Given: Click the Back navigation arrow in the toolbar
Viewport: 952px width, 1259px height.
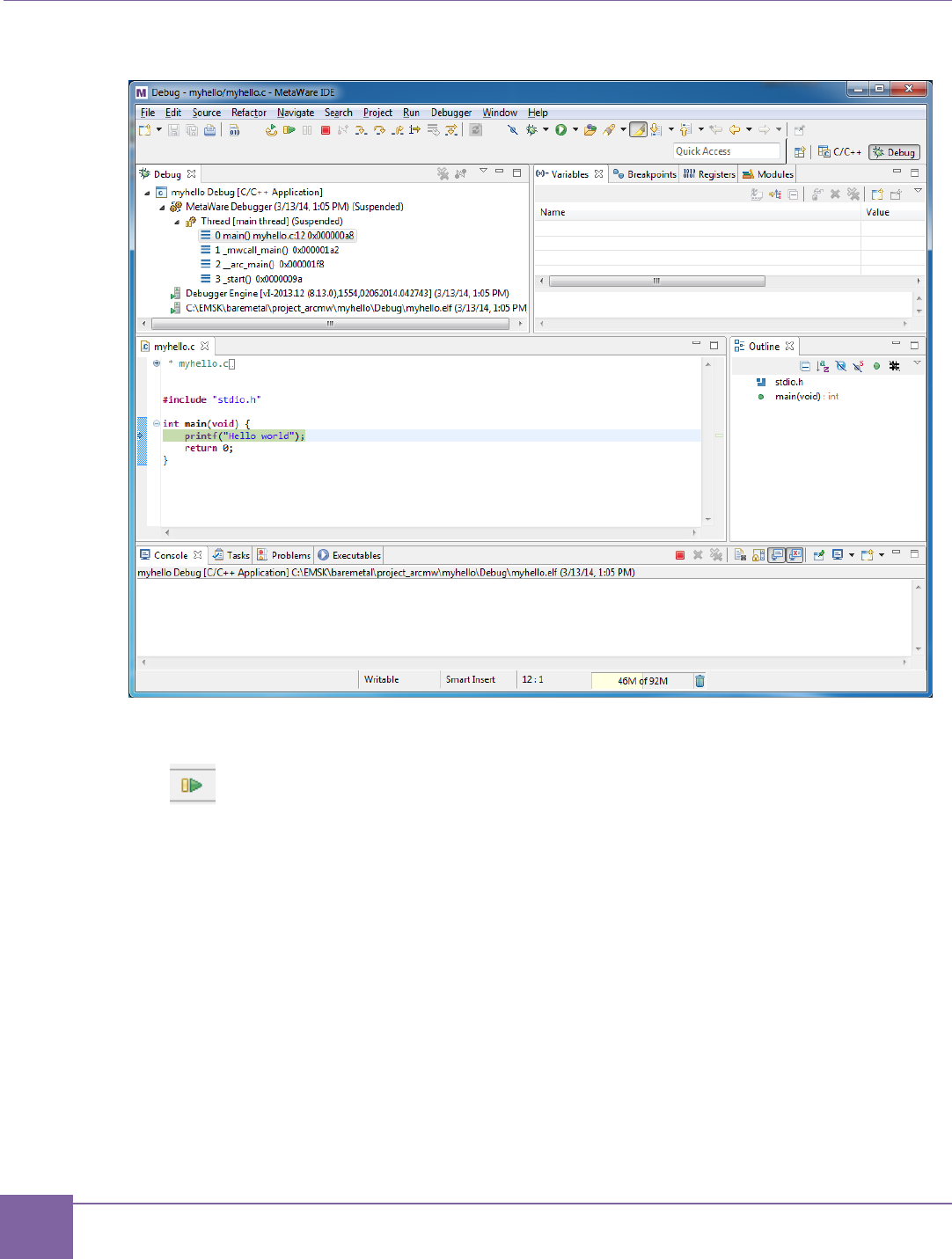Looking at the screenshot, I should 735,129.
